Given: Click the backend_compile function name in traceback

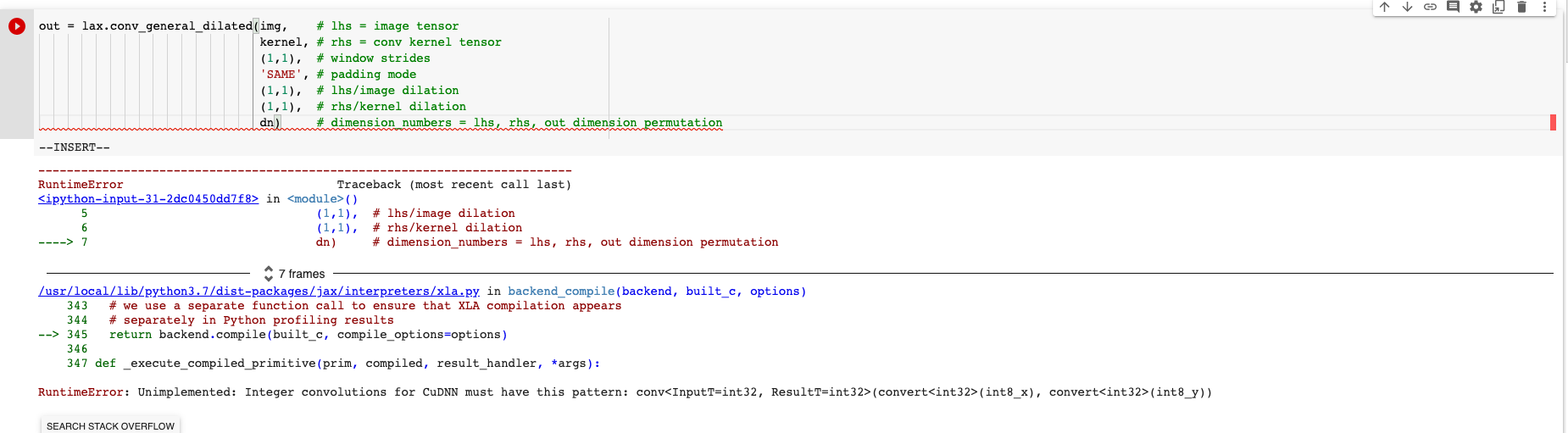Looking at the screenshot, I should (x=561, y=291).
